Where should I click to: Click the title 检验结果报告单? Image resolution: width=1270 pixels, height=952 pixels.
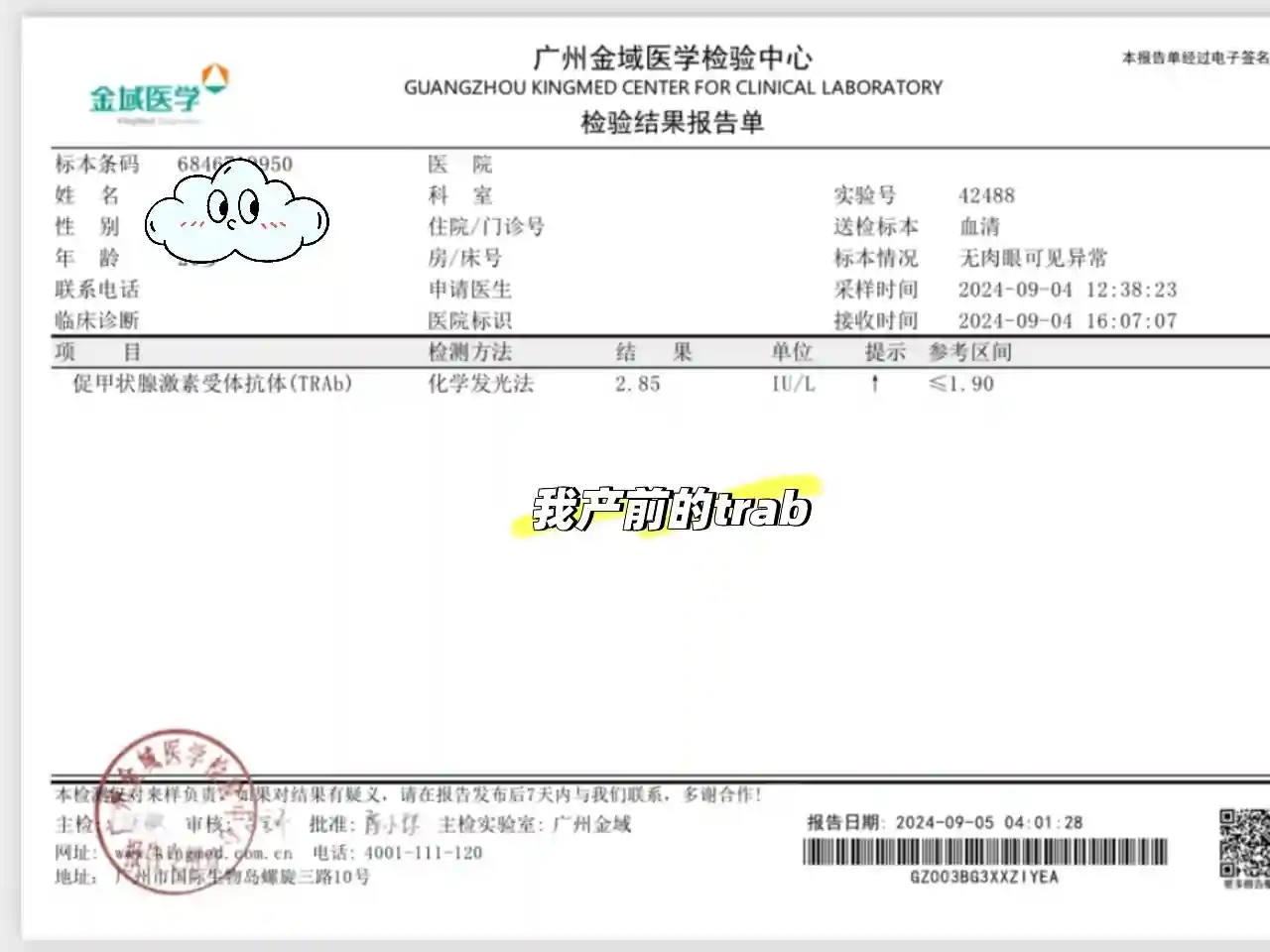(672, 123)
